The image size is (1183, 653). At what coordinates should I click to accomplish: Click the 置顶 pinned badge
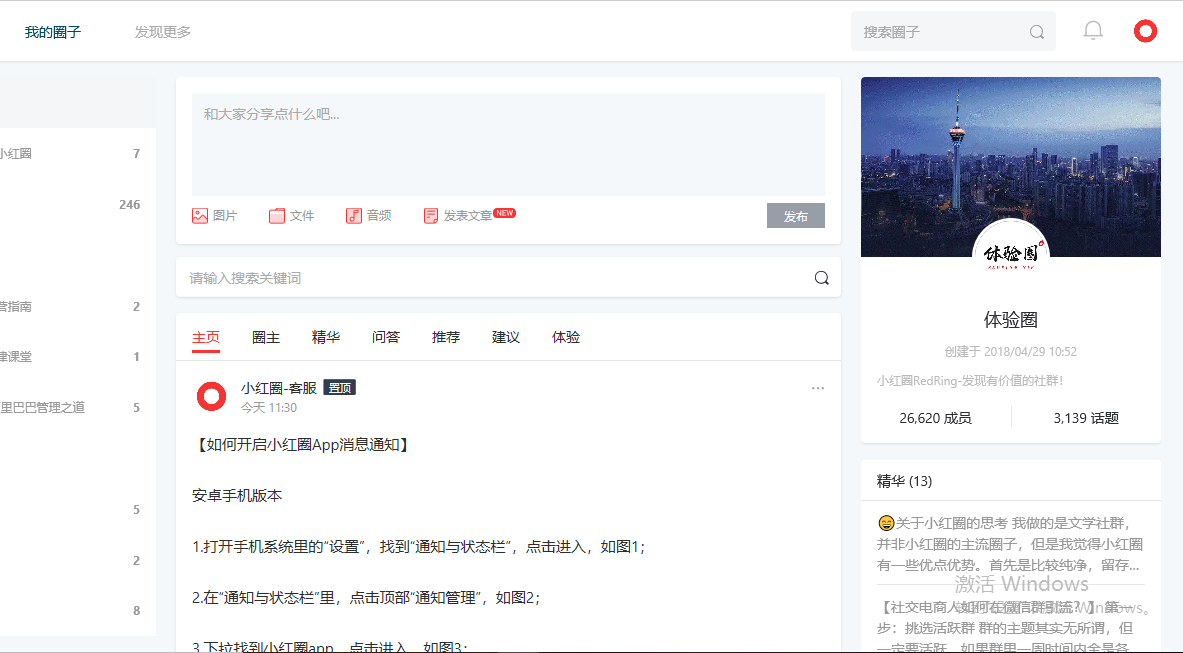(340, 388)
